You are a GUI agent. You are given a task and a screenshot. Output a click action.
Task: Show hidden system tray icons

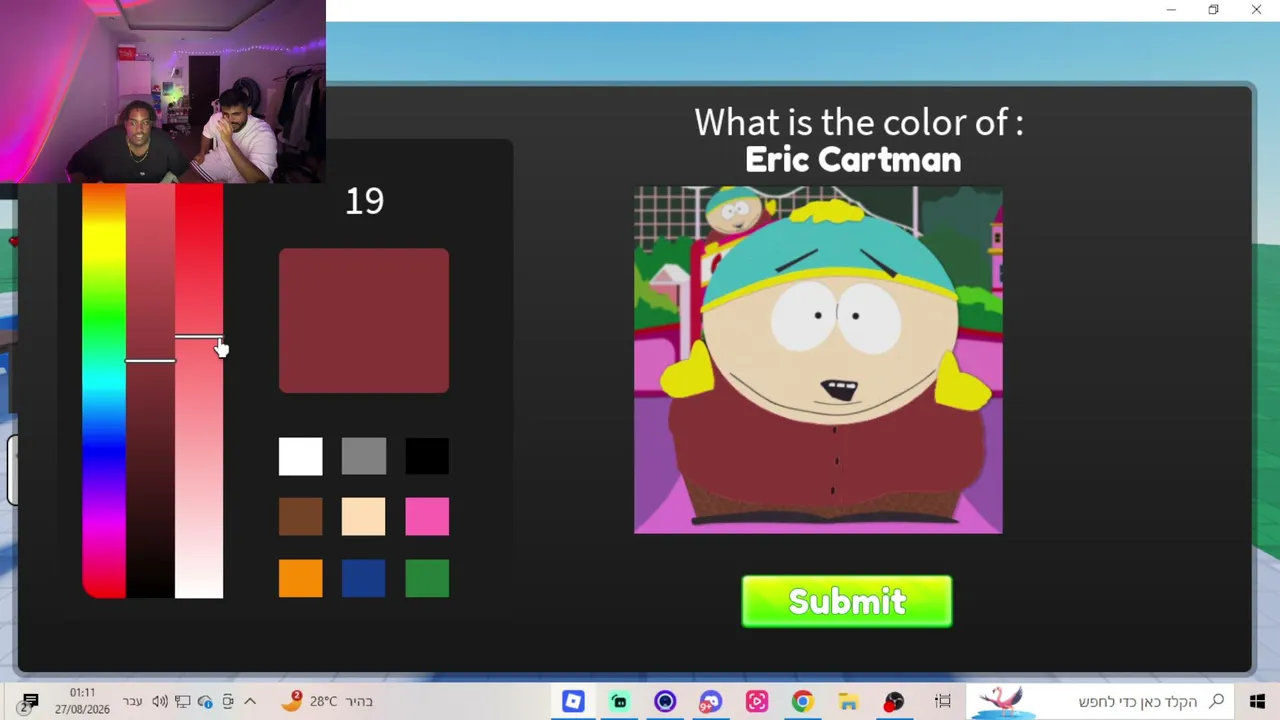250,702
